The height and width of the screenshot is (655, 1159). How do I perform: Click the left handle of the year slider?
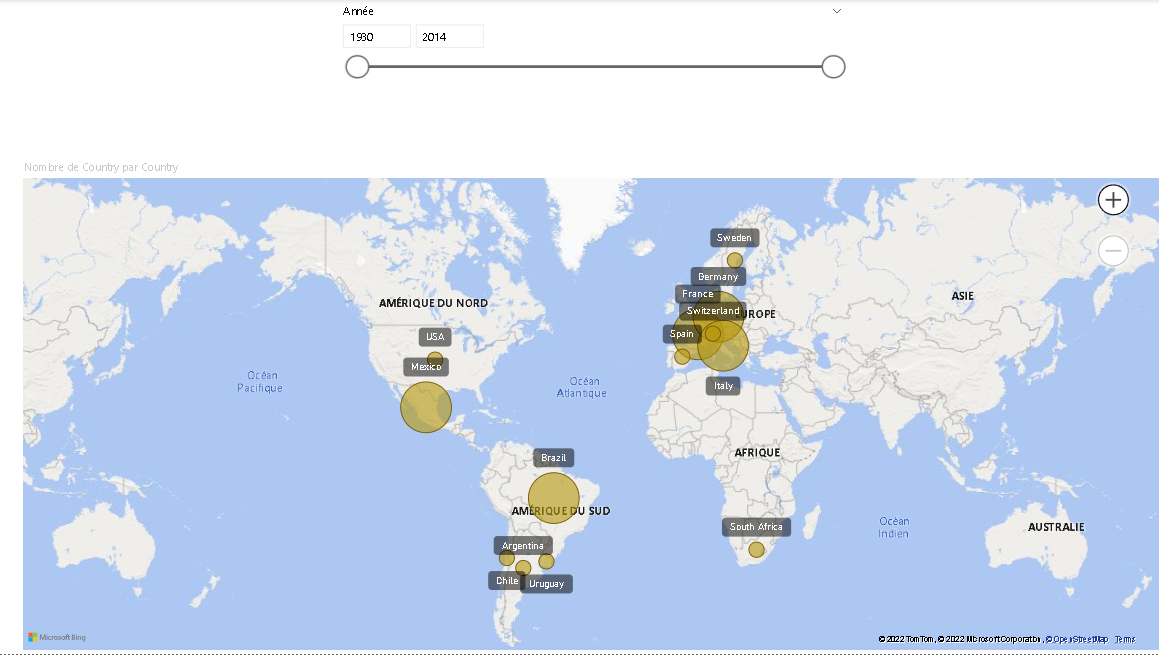click(x=357, y=67)
